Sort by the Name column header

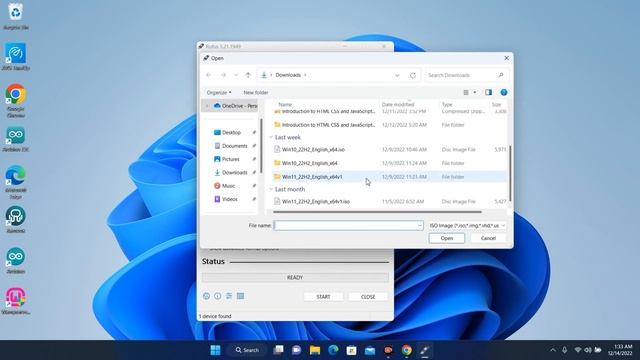click(x=285, y=104)
